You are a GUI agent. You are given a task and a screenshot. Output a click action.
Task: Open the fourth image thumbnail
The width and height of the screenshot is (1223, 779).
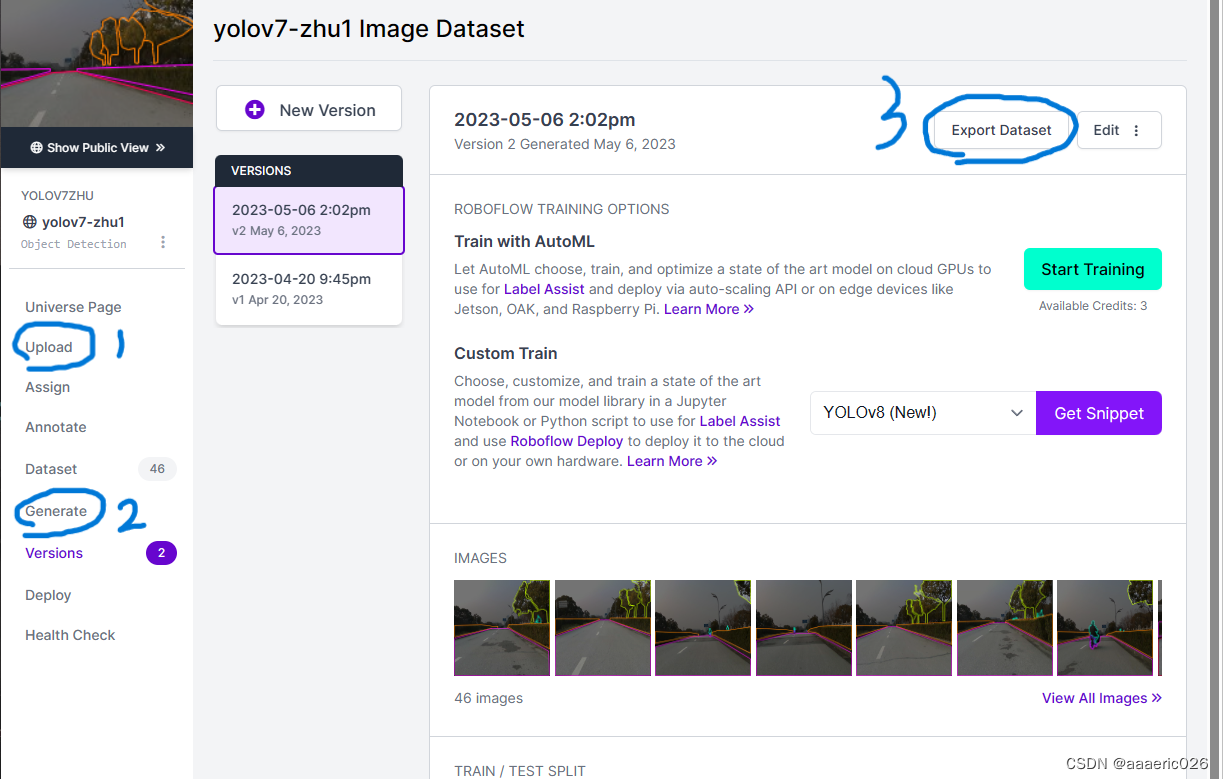coord(804,628)
